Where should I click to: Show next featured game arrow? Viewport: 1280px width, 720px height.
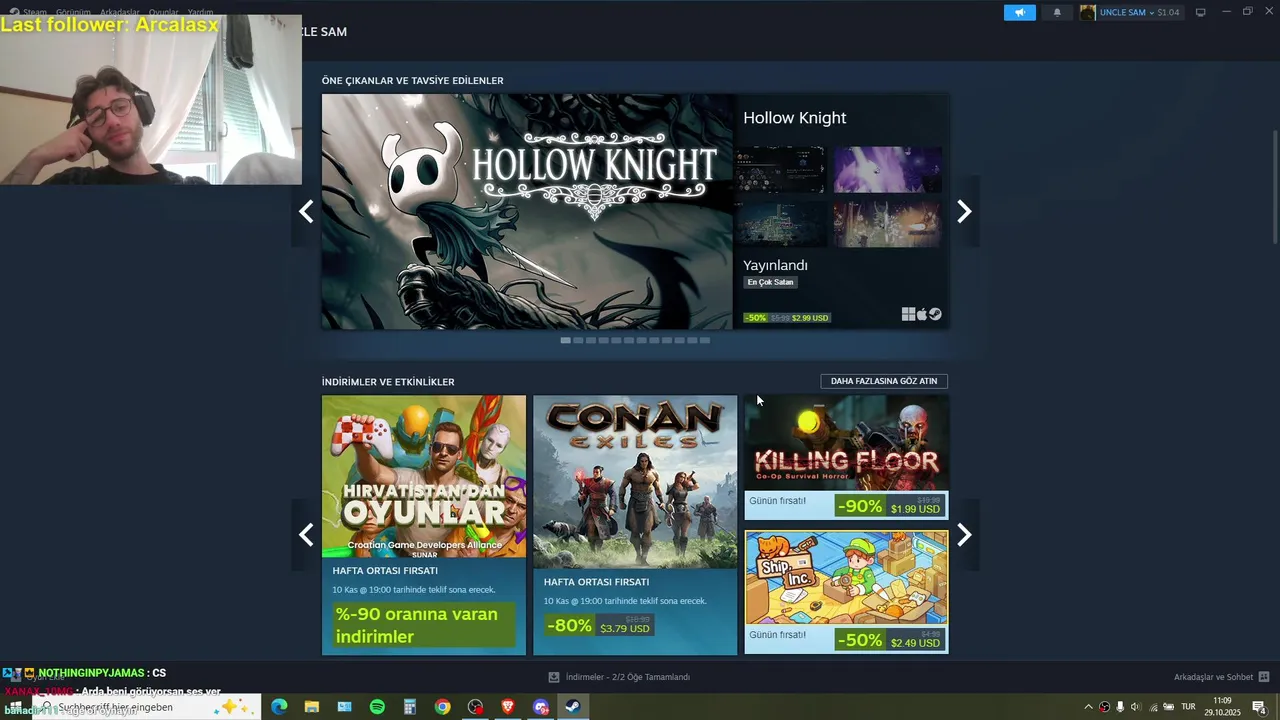tap(964, 211)
